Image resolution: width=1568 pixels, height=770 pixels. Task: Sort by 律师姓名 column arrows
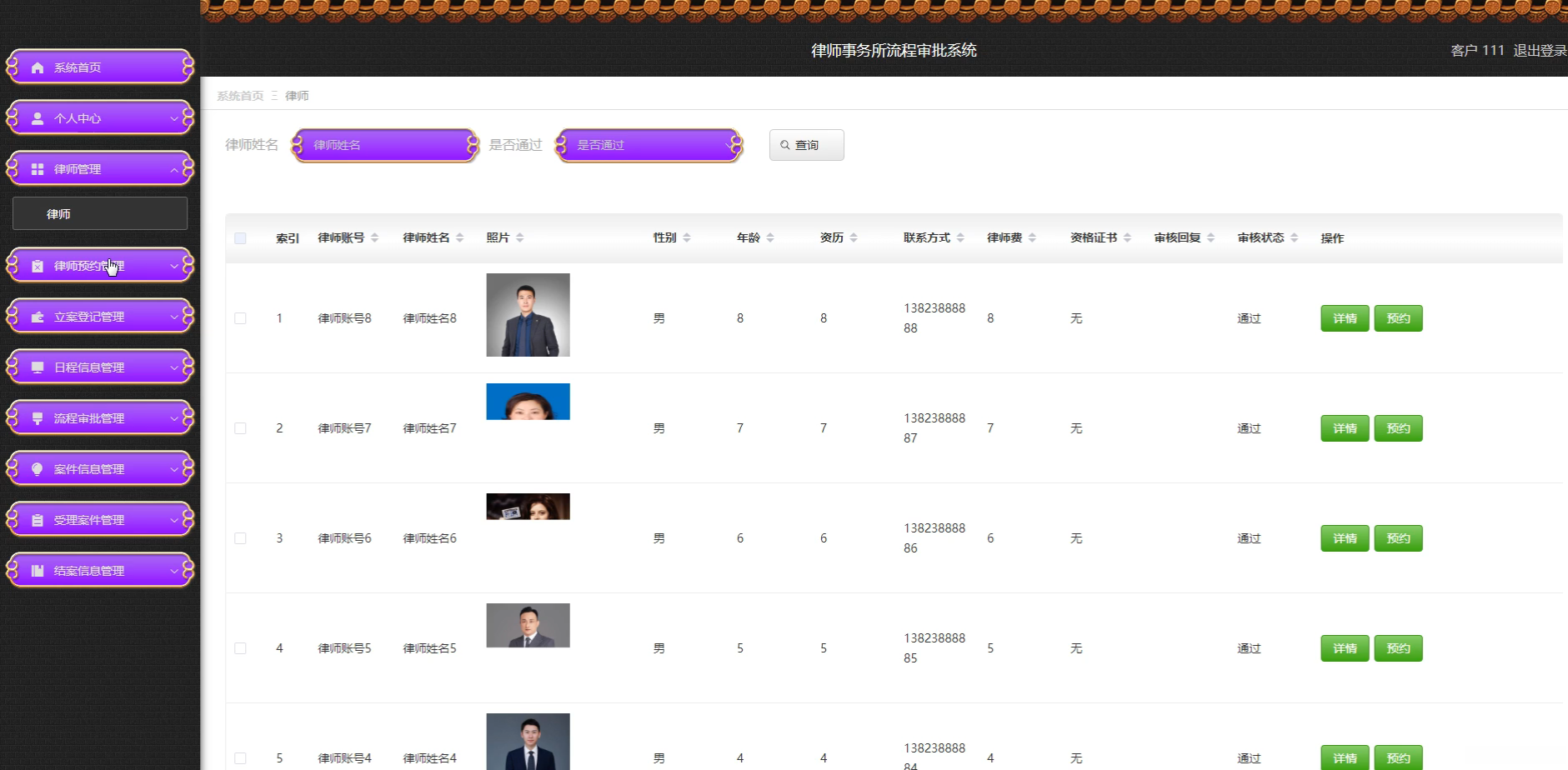[x=460, y=237]
